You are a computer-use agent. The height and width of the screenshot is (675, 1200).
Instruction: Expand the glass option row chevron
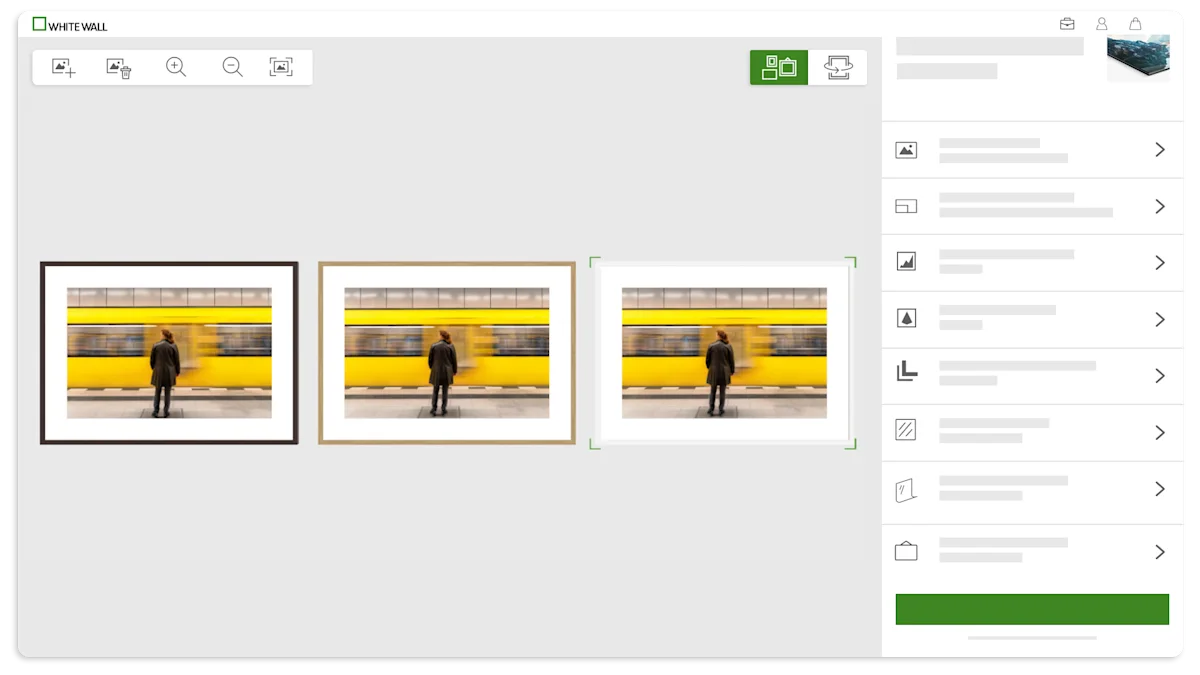1160,489
